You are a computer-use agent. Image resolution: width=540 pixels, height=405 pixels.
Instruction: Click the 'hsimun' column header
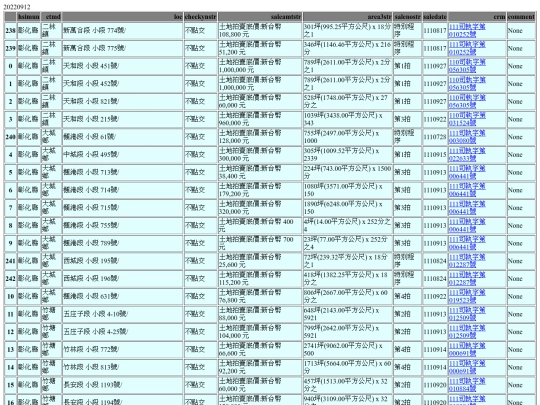29,17
